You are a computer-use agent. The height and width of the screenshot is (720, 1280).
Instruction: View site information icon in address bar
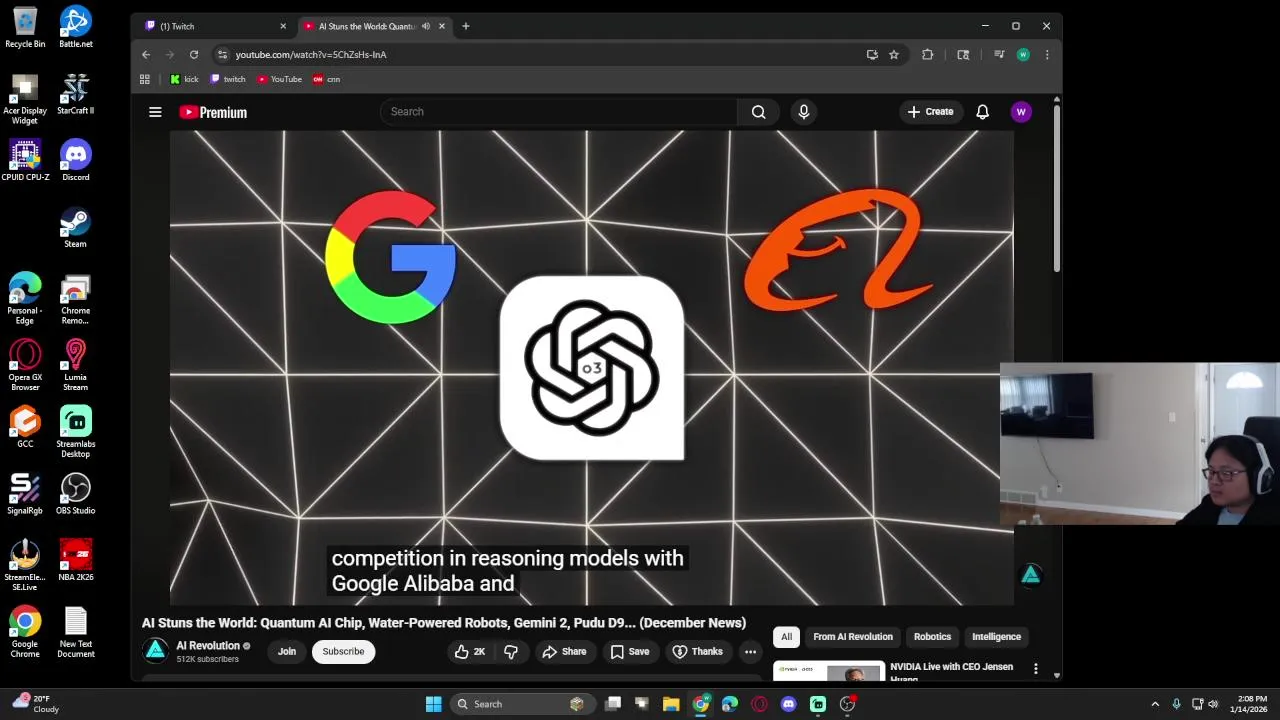222,54
